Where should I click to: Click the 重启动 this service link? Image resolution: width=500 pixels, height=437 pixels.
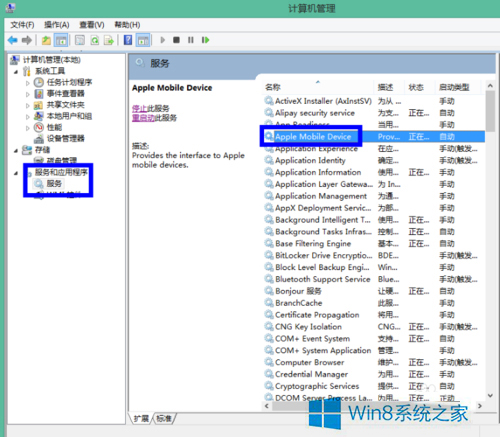tap(143, 118)
